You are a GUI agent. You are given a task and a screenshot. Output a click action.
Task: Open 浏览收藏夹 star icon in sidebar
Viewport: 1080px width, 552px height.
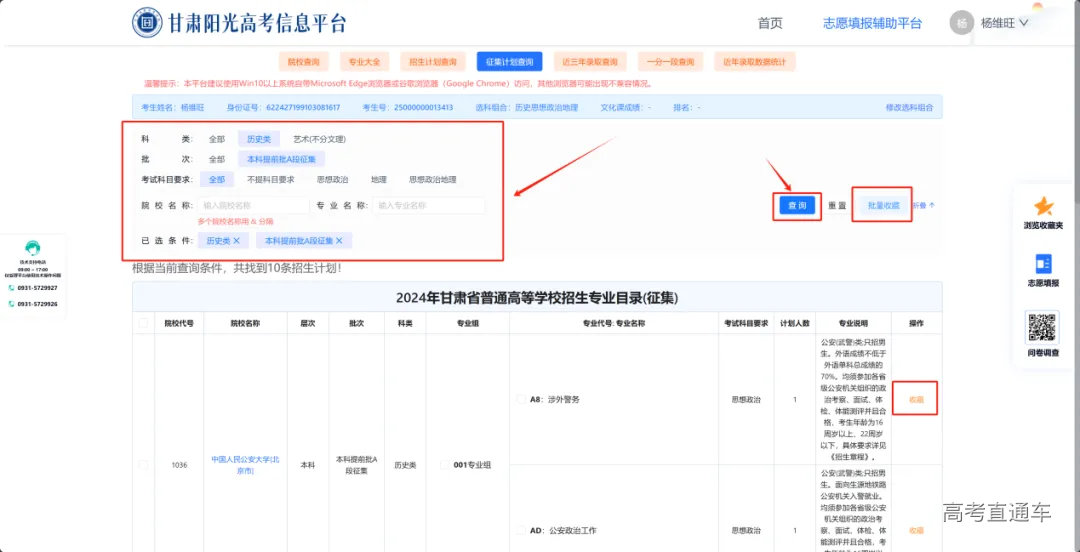(x=1043, y=206)
